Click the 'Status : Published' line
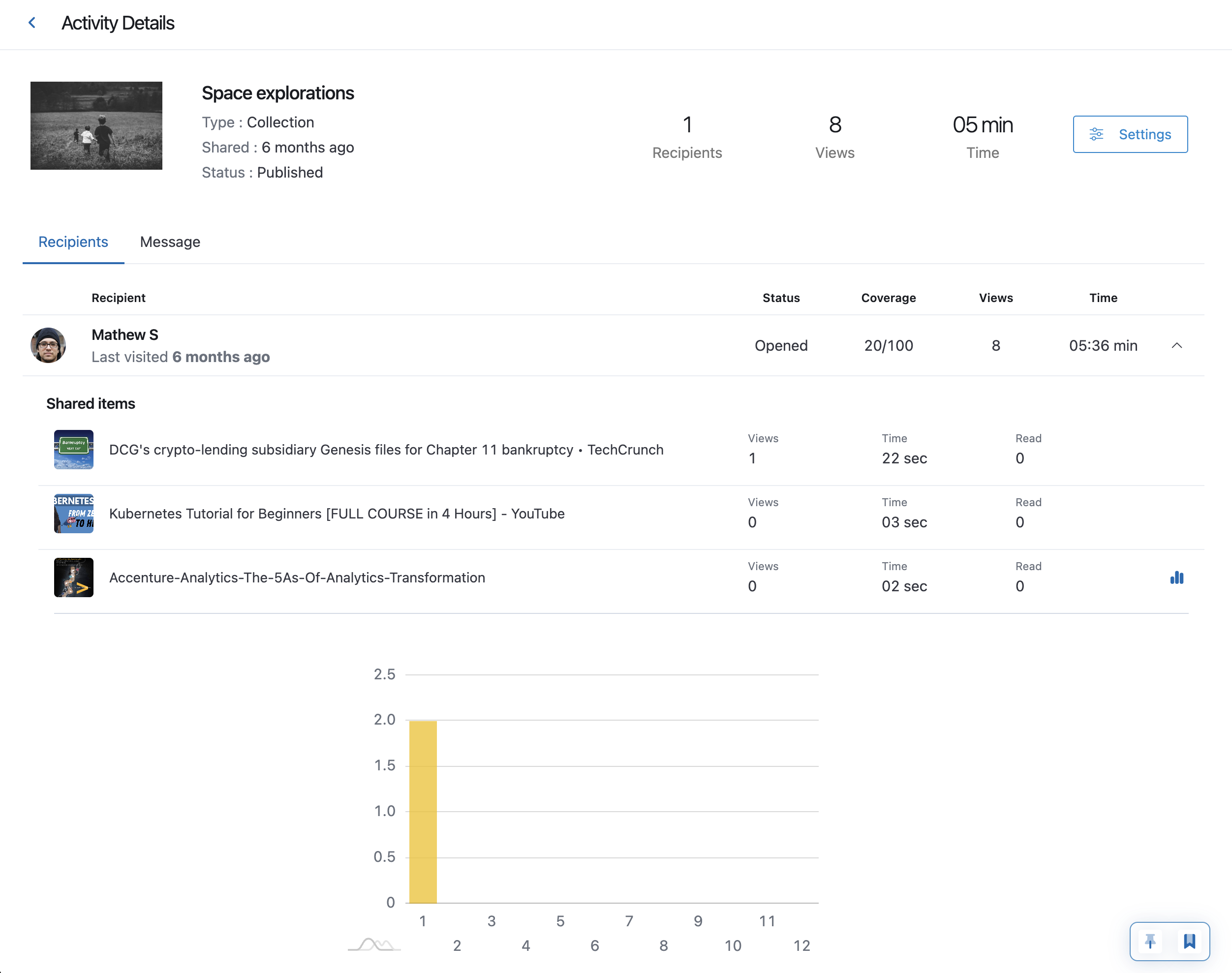This screenshot has width=1232, height=973. click(x=262, y=173)
